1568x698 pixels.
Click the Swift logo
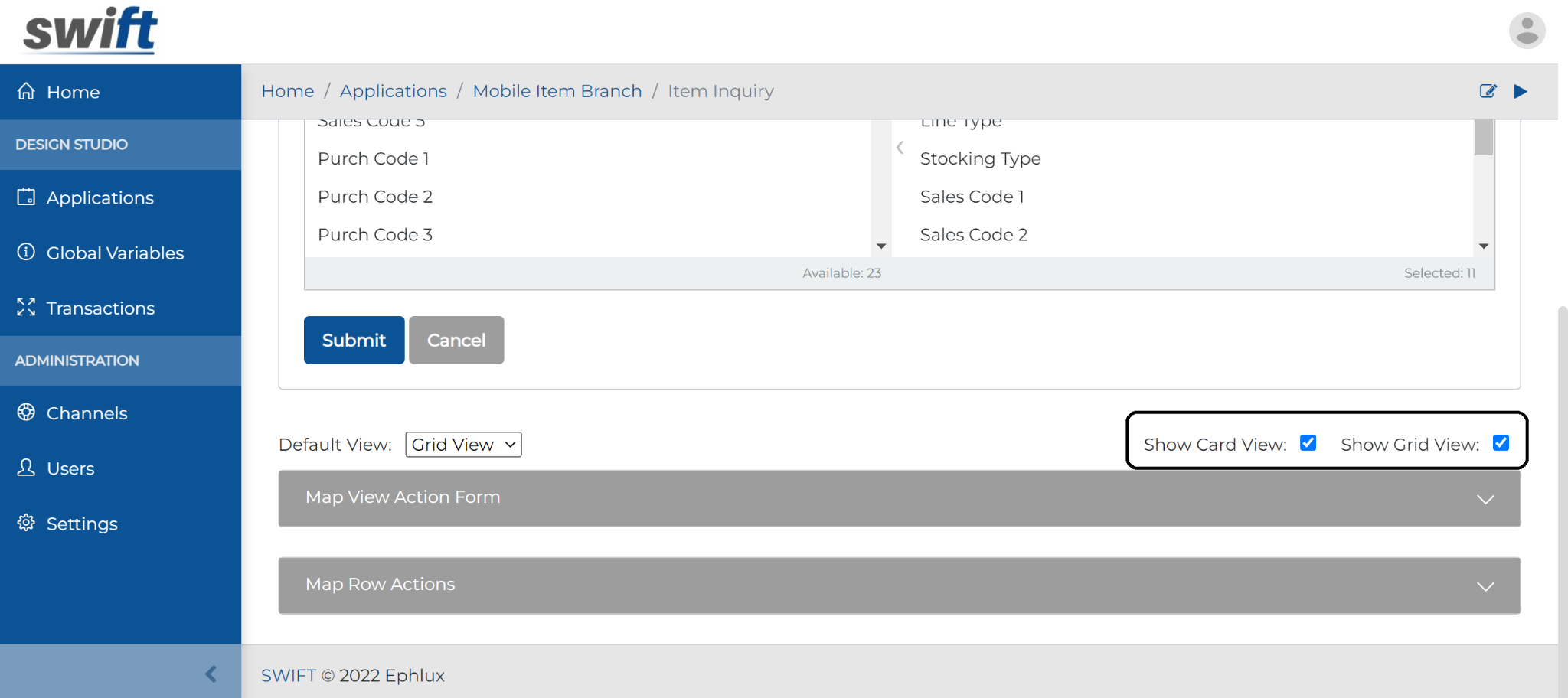point(90,31)
